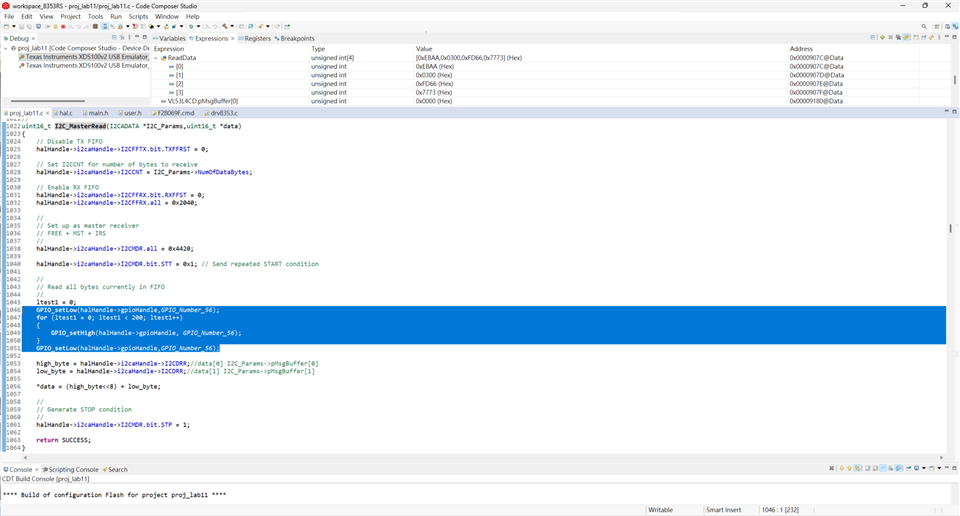Screen dimensions: 960x516
Task: Collapse proj_lab11 node in Debug tree
Action: tap(6, 48)
